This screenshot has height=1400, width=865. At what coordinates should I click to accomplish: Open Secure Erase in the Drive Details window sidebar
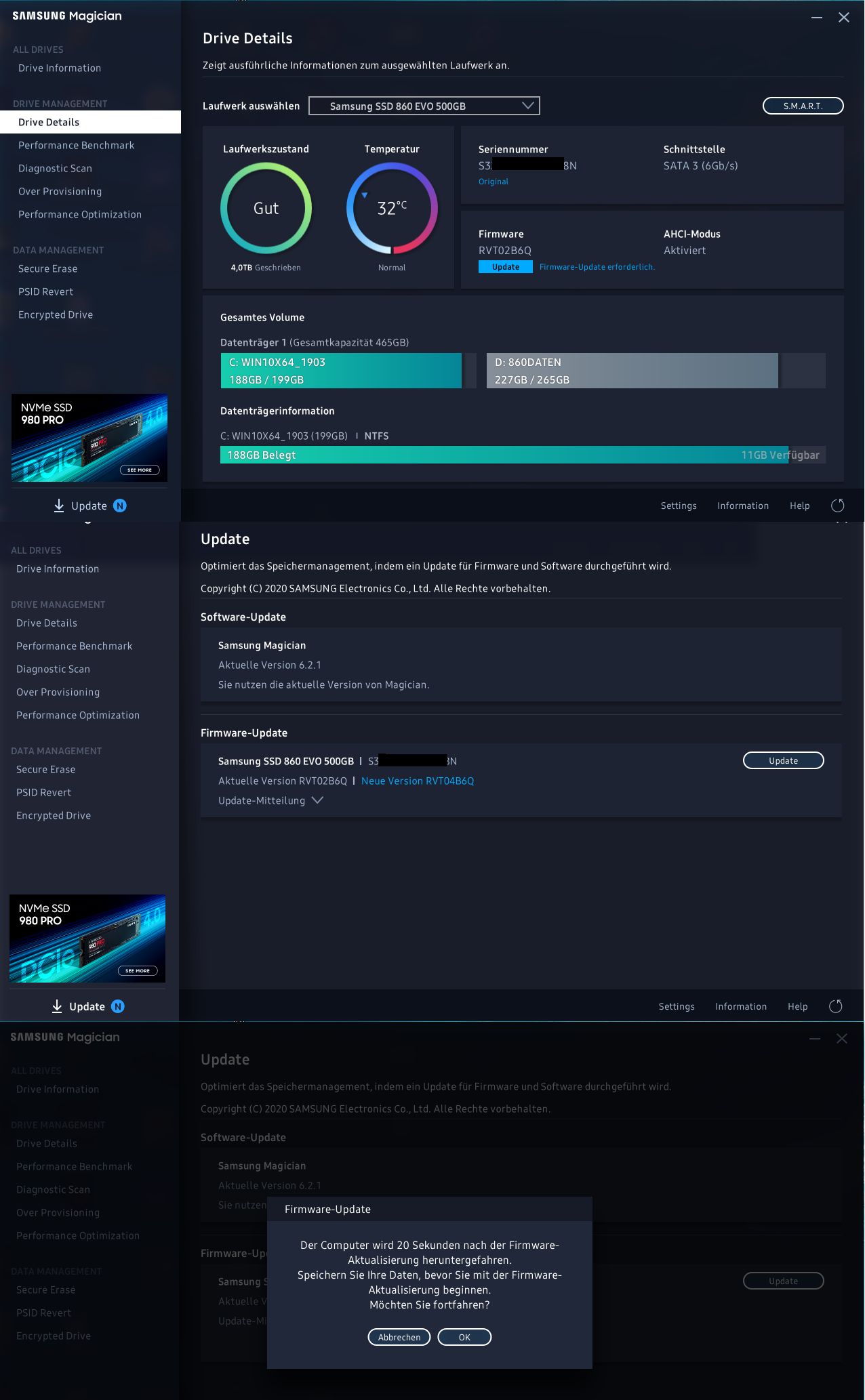point(48,268)
